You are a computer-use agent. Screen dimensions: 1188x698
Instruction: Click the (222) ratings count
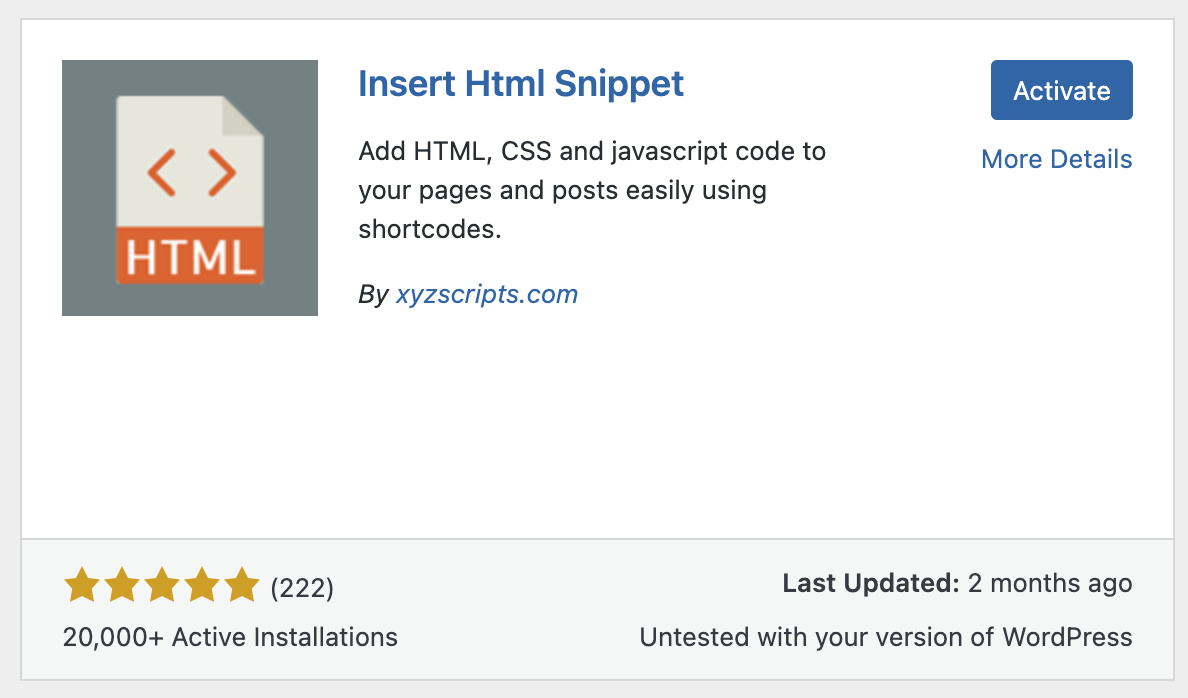[x=302, y=587]
